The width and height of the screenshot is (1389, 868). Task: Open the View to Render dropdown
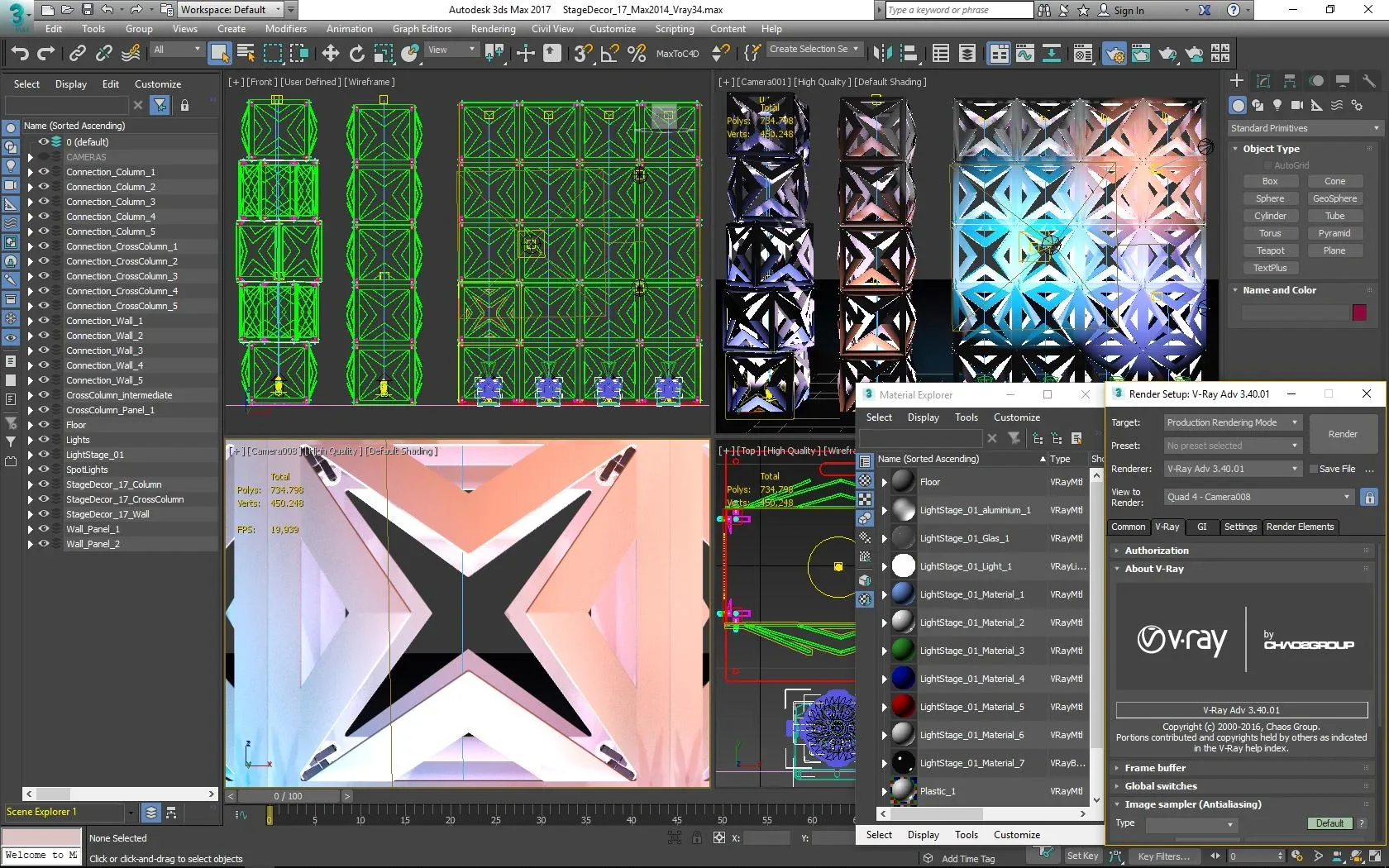pos(1259,497)
